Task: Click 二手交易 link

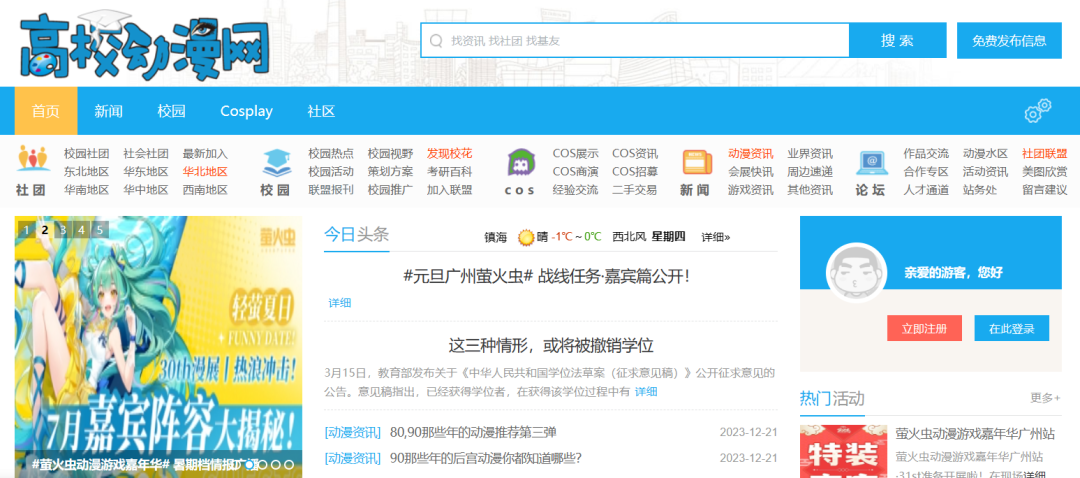Action: click(x=635, y=189)
